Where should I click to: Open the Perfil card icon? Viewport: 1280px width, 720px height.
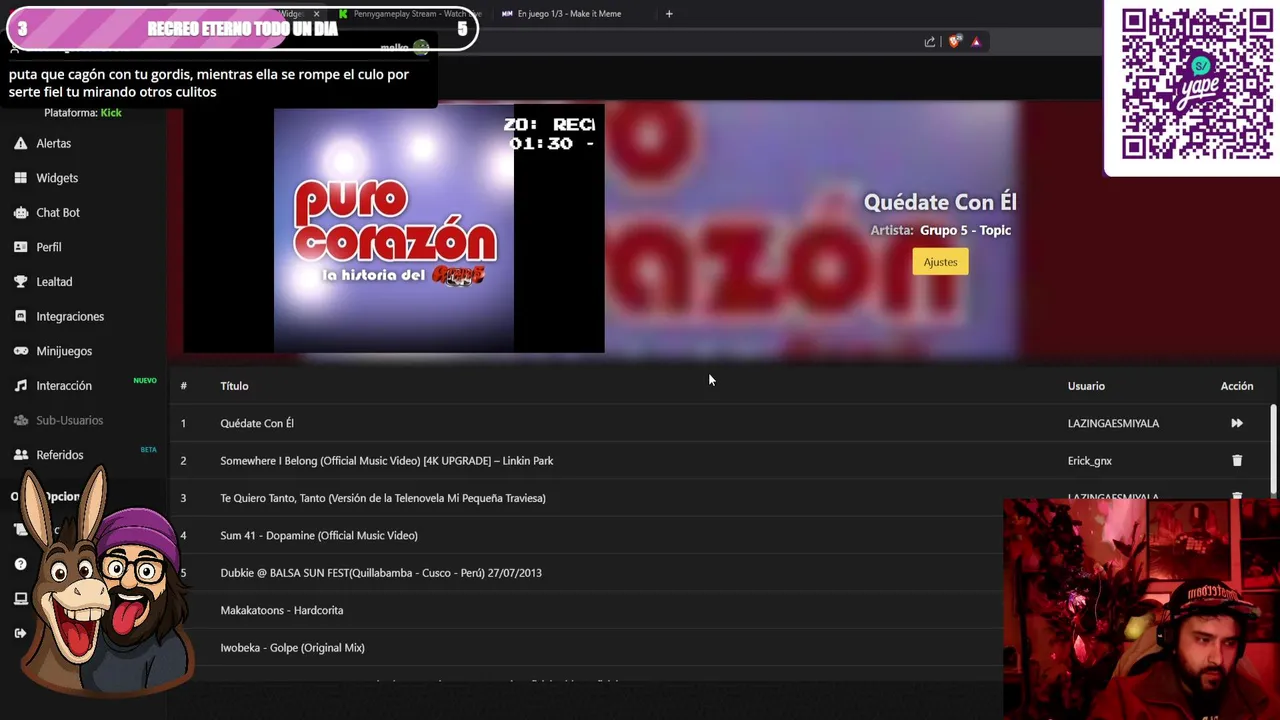point(20,247)
